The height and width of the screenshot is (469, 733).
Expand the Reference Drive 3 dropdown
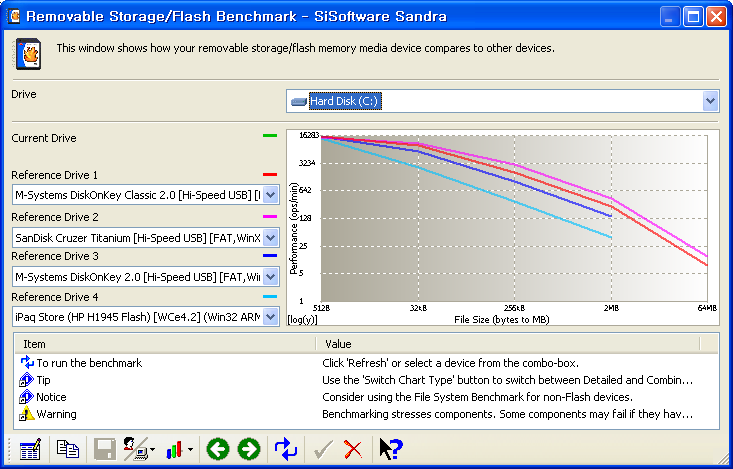tap(271, 277)
